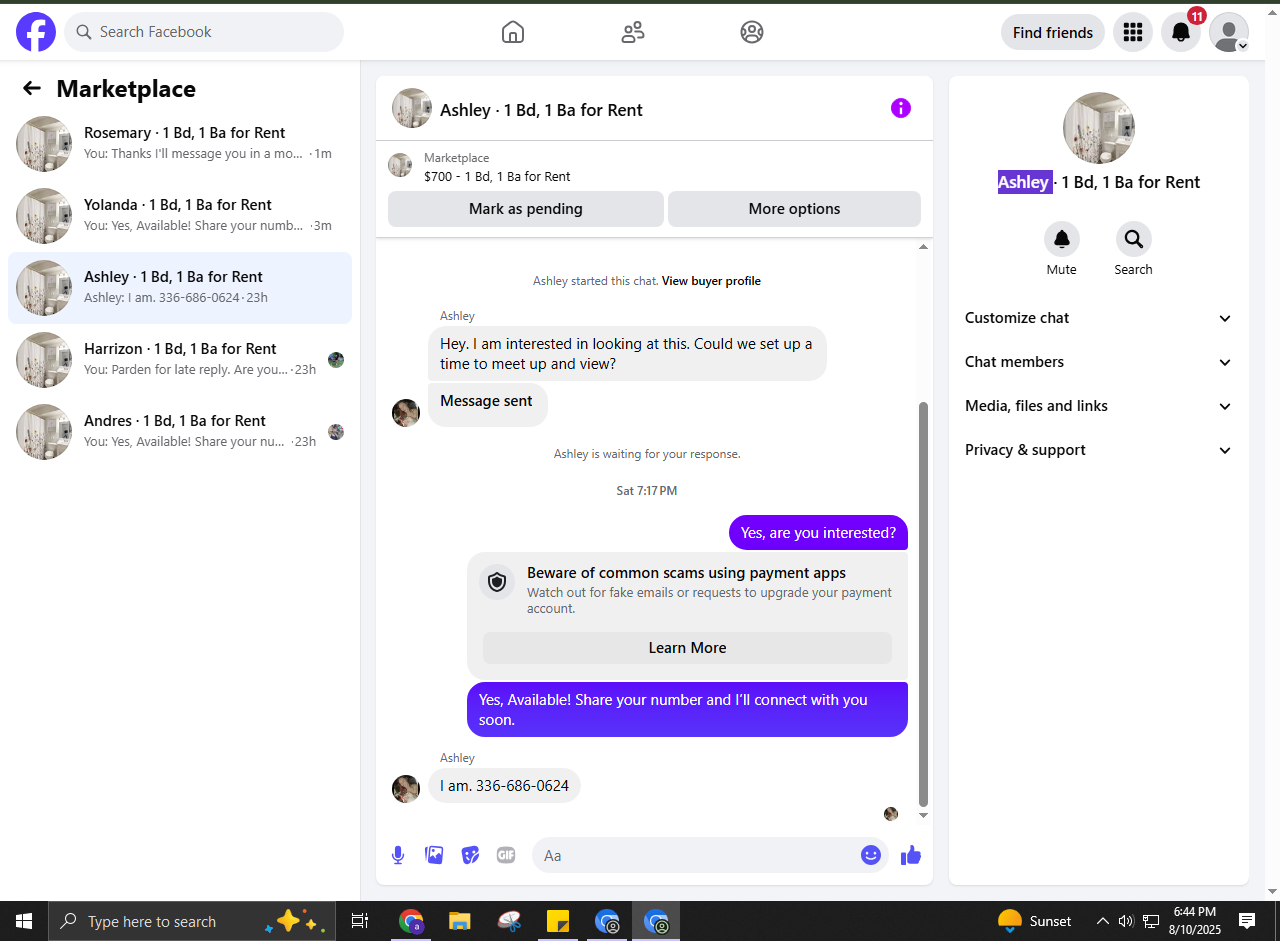Go to Home feed icon
The height and width of the screenshot is (941, 1280).
point(513,32)
